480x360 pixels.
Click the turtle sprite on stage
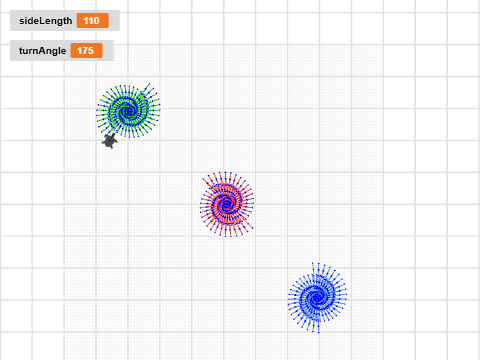(110, 141)
